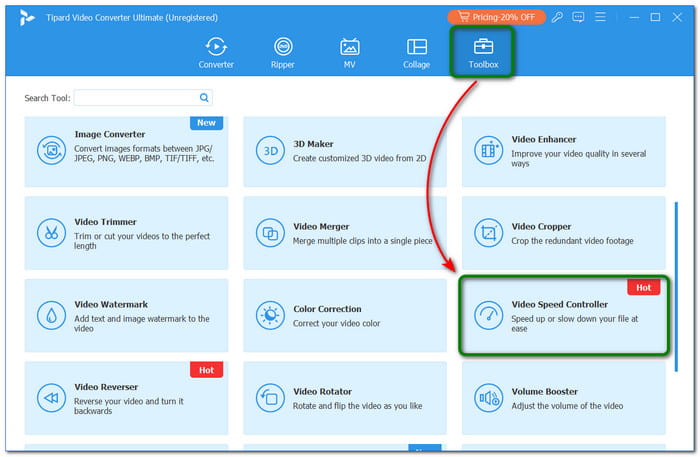Click the Hot badge on Video Reverser

pos(206,370)
